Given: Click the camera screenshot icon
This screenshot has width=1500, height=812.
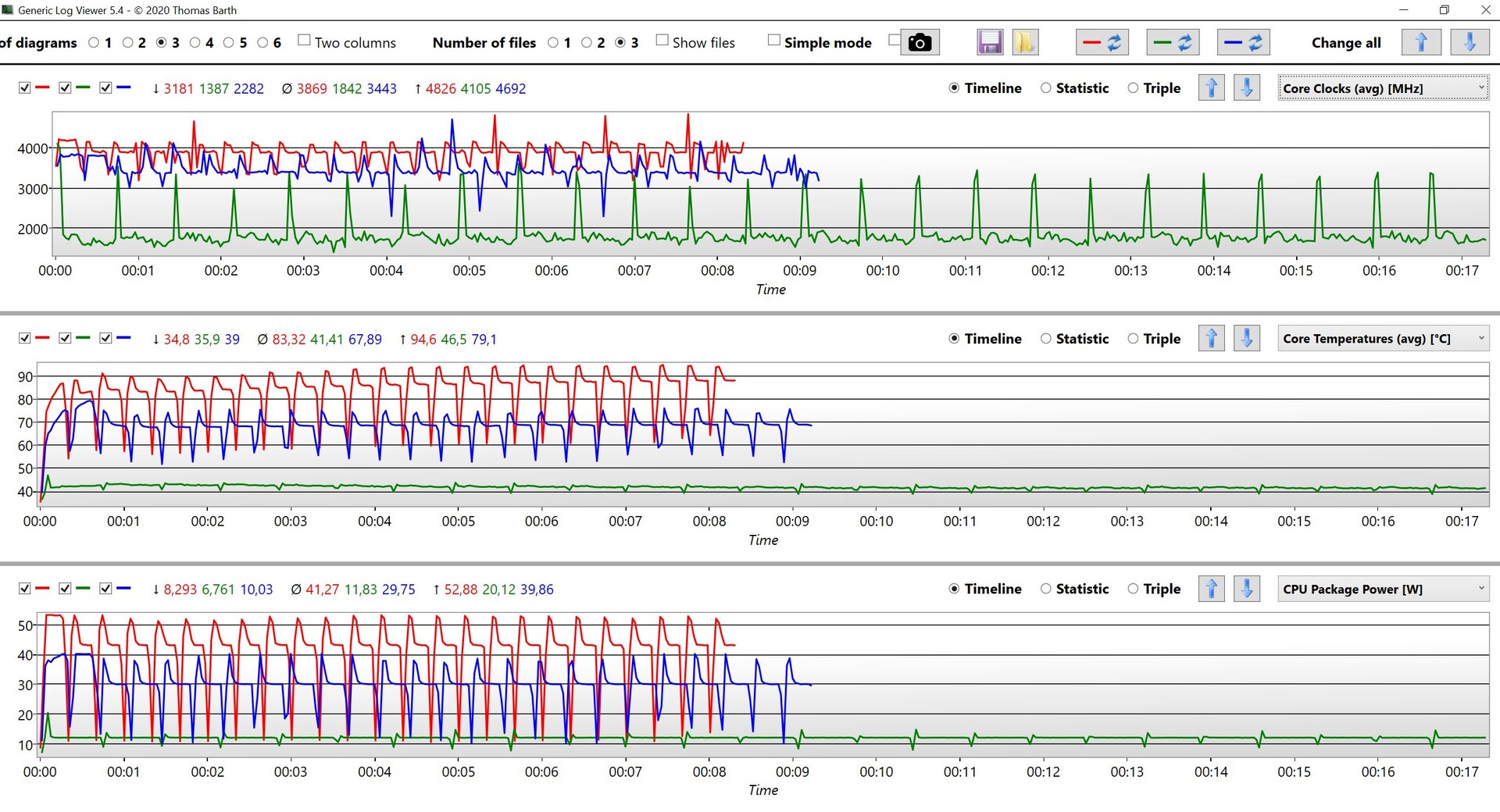Looking at the screenshot, I should coord(920,42).
